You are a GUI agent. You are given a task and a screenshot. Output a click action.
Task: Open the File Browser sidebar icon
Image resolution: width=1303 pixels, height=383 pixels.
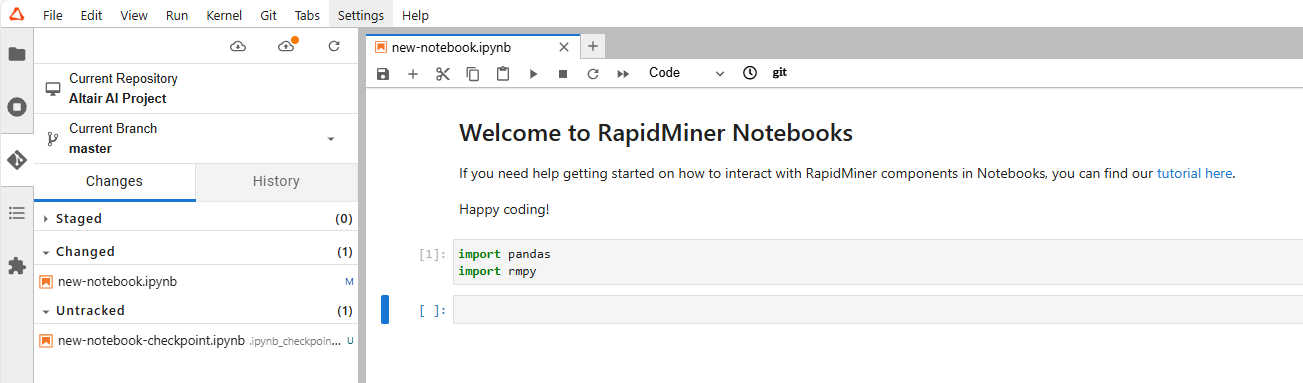17,54
